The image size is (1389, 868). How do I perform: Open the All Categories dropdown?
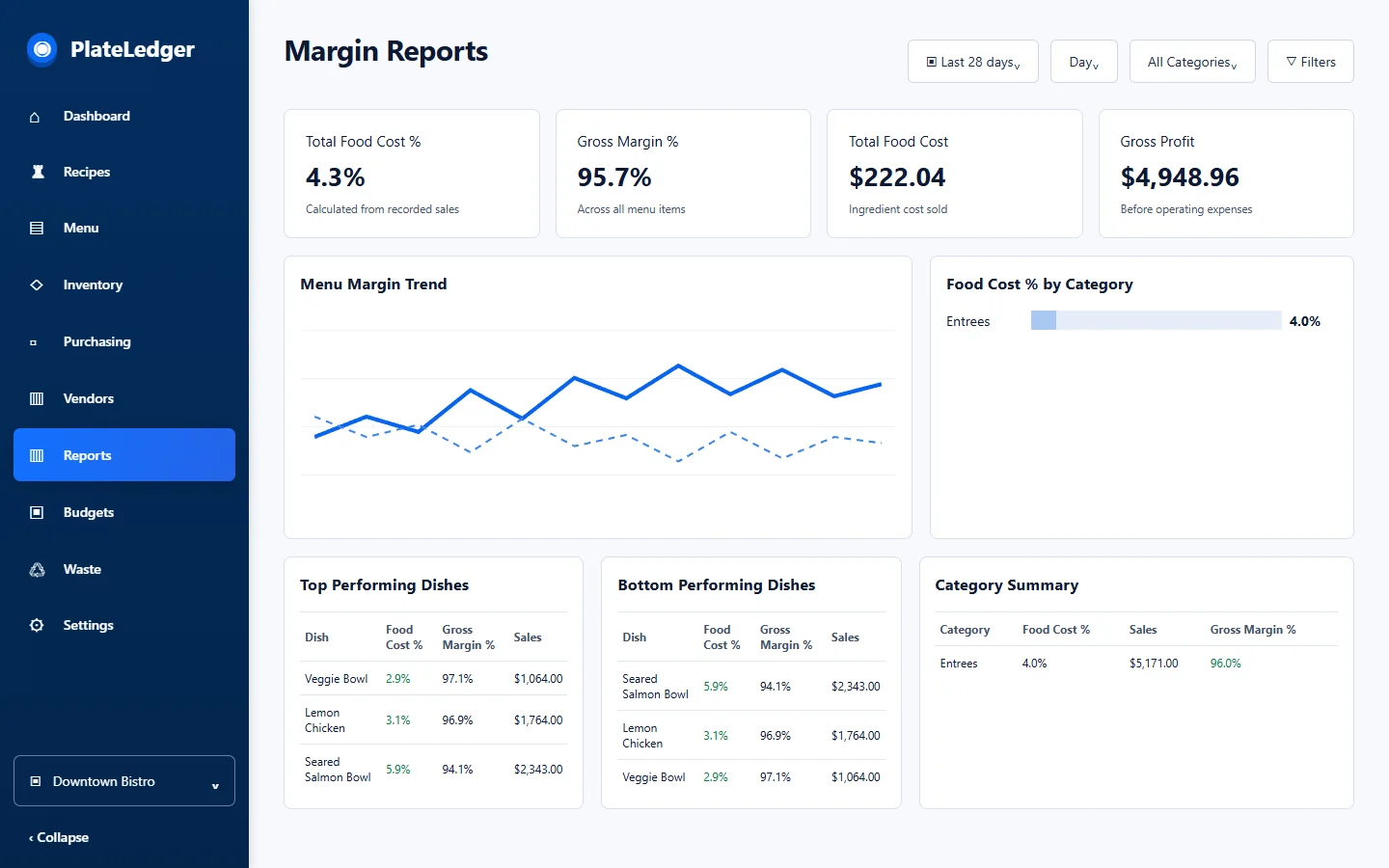(x=1192, y=62)
